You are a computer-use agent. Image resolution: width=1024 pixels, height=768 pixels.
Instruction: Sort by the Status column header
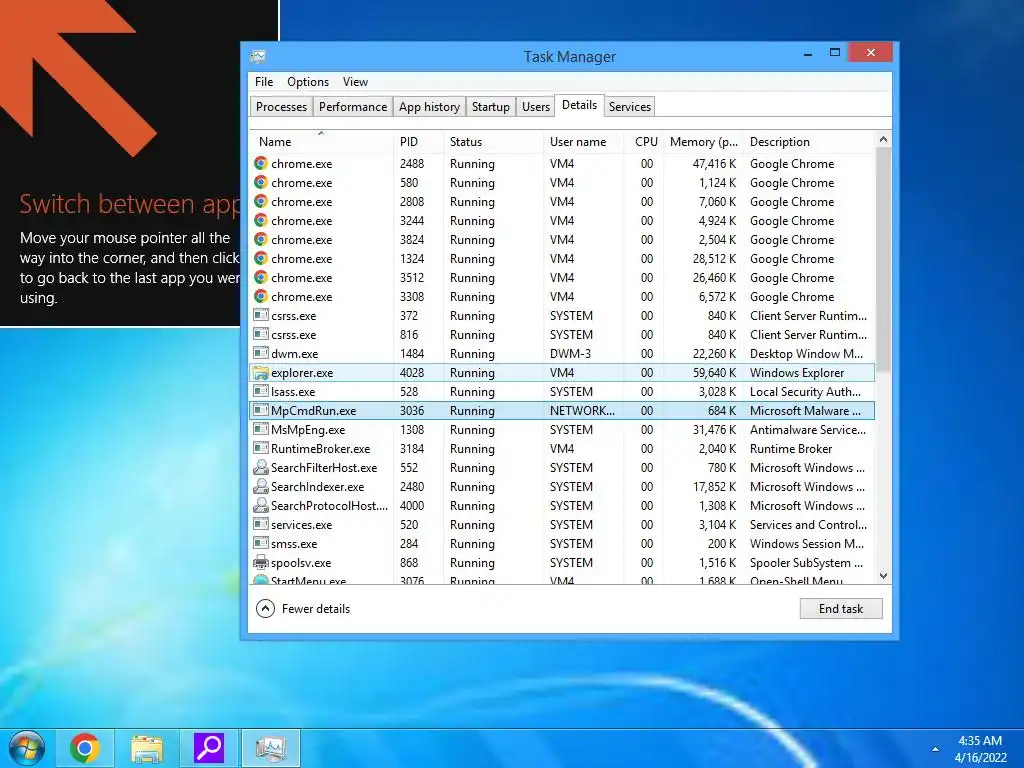(493, 142)
